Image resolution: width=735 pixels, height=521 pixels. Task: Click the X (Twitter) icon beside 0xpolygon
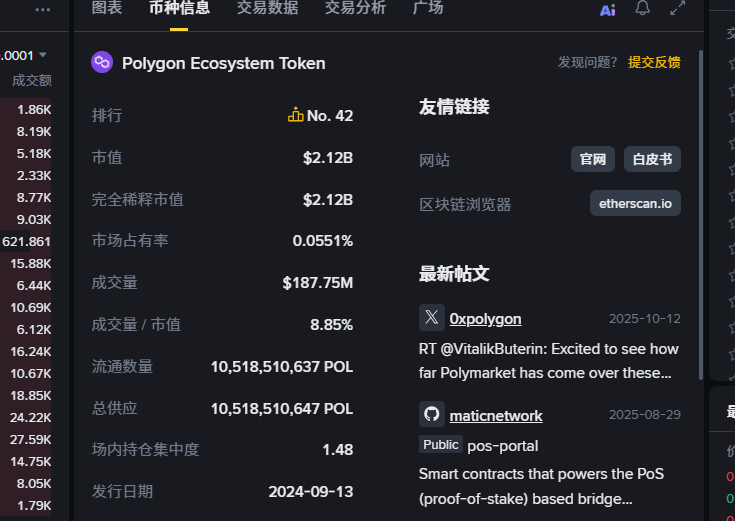coord(432,318)
